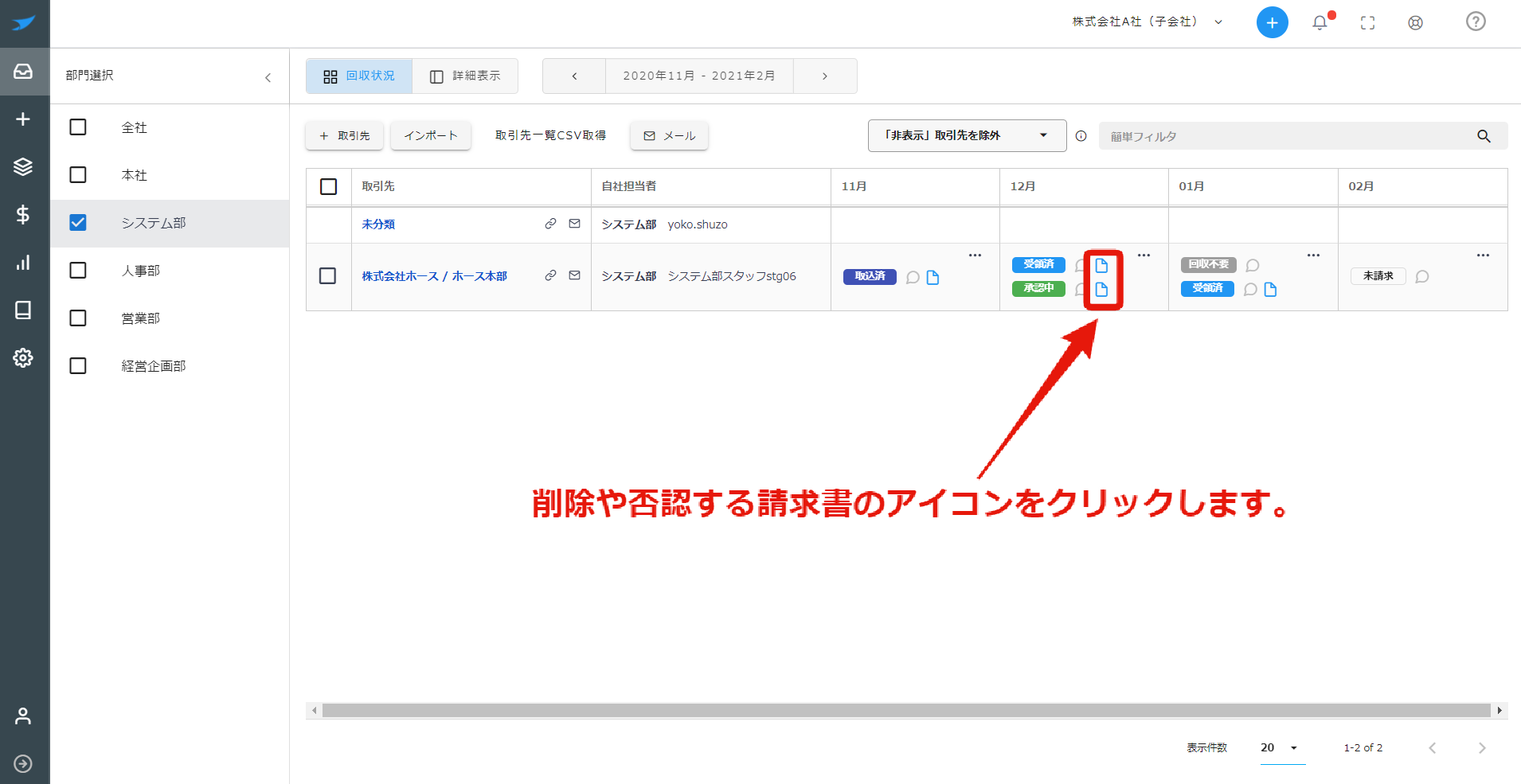Screen dimensions: 1521x784
Task: Switch to 詳細表示 view tab
Action: click(x=465, y=76)
